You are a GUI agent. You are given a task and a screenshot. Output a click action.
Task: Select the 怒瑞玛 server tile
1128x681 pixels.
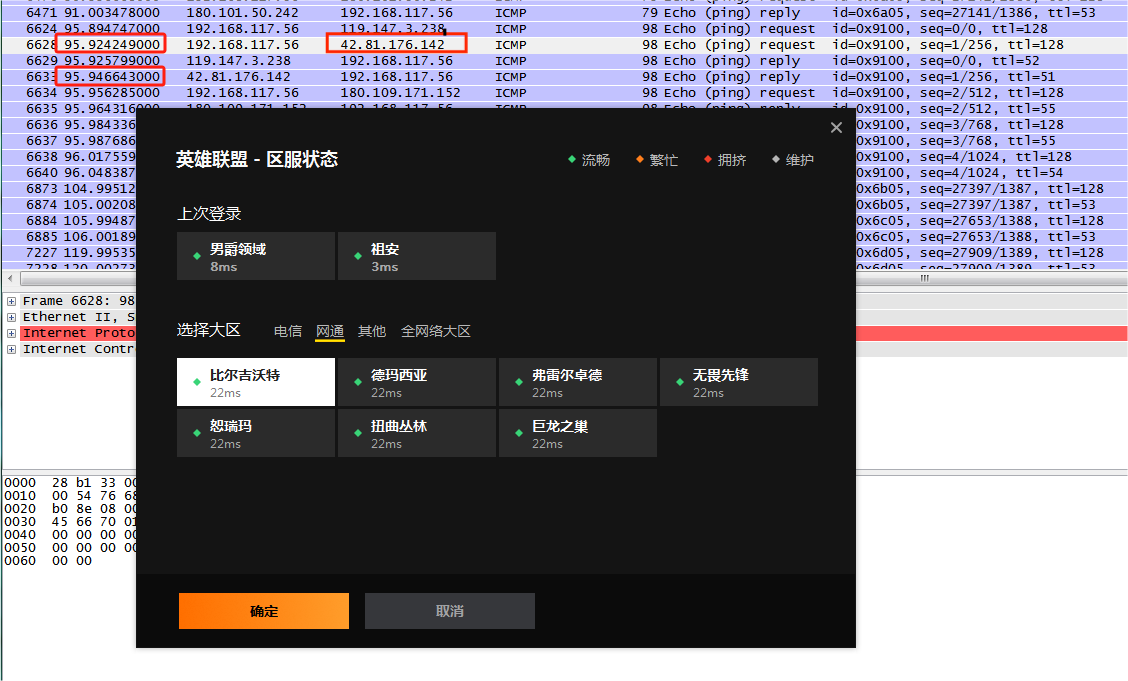[x=256, y=433]
